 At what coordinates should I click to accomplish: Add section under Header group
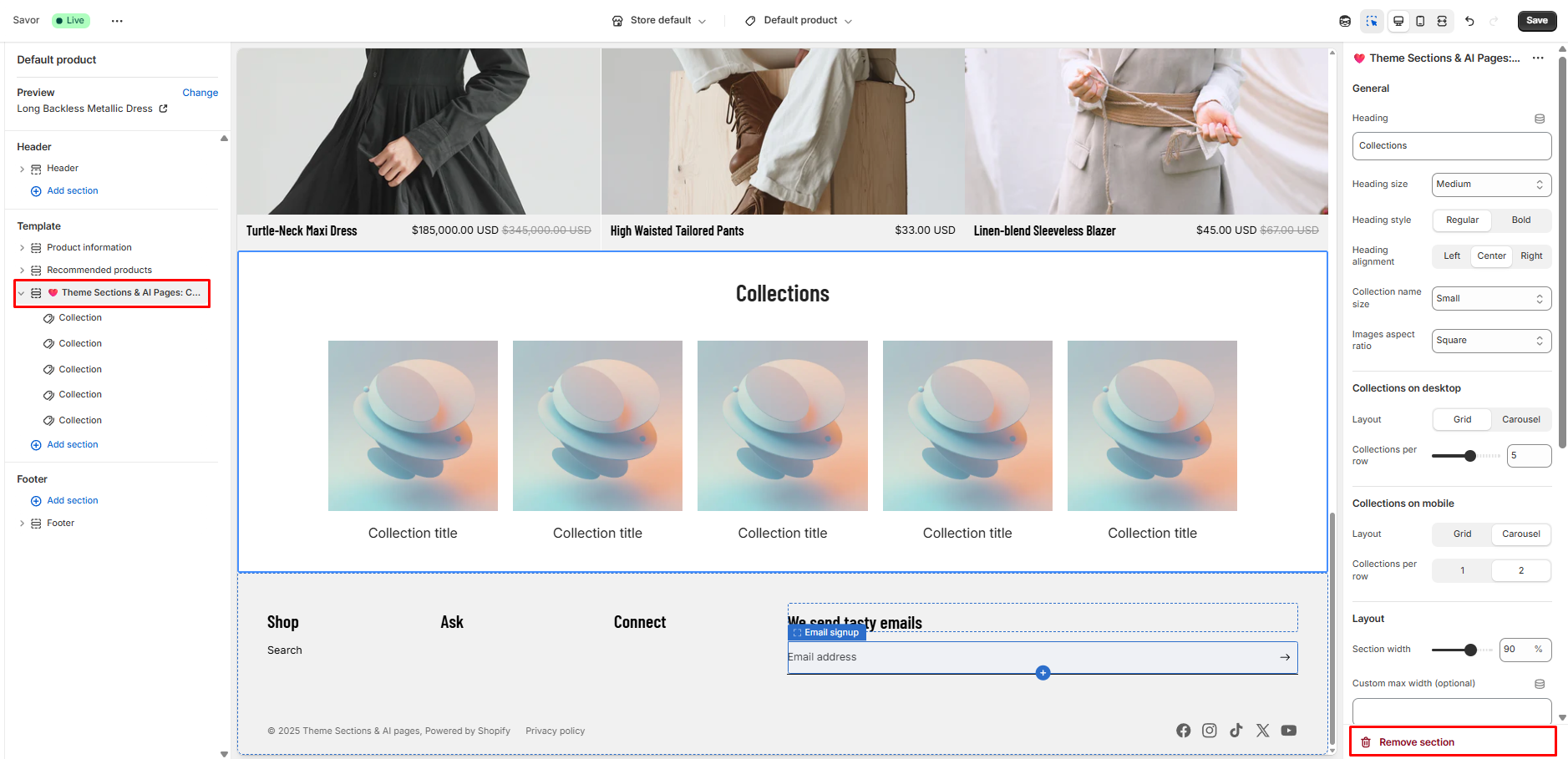(64, 191)
